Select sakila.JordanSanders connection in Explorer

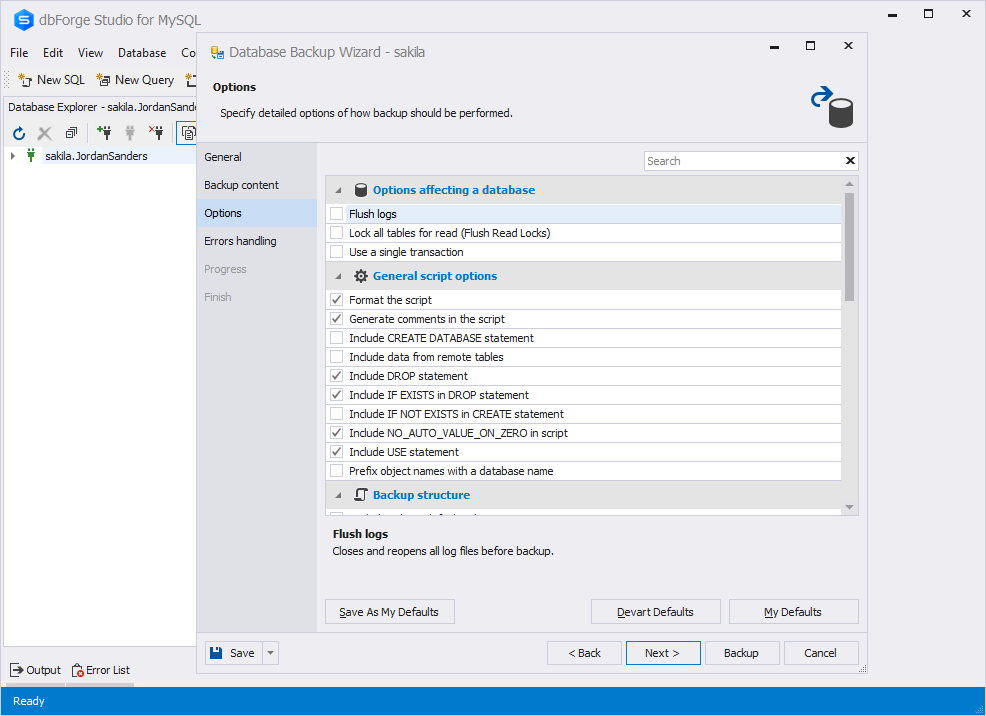tap(96, 156)
